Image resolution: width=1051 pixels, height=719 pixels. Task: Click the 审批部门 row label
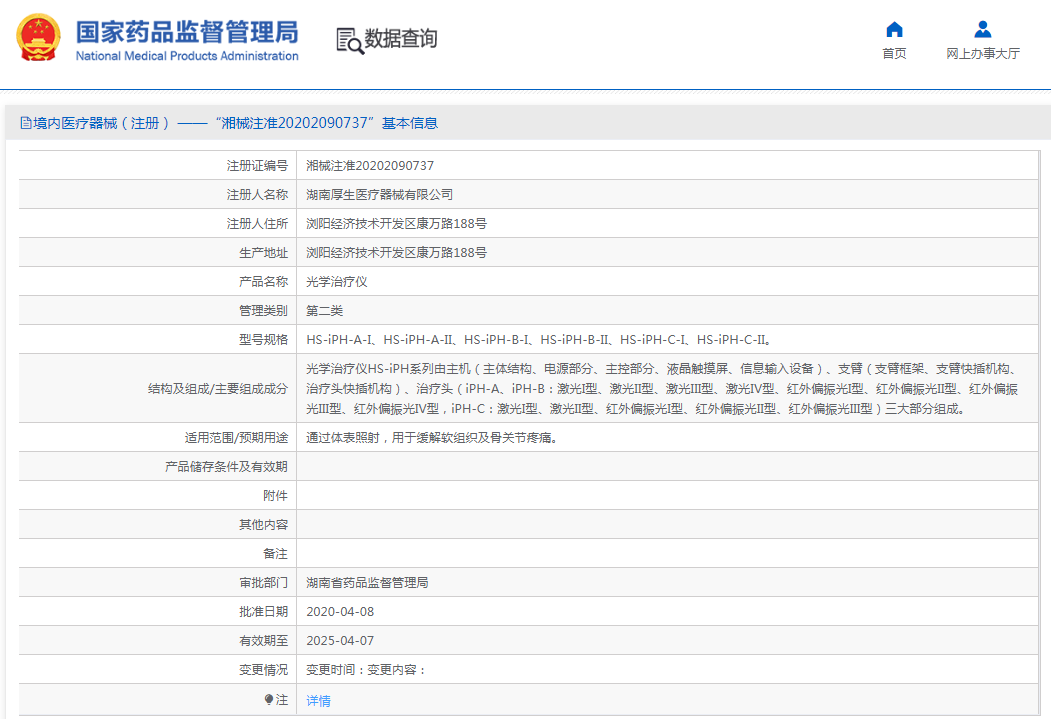point(263,583)
